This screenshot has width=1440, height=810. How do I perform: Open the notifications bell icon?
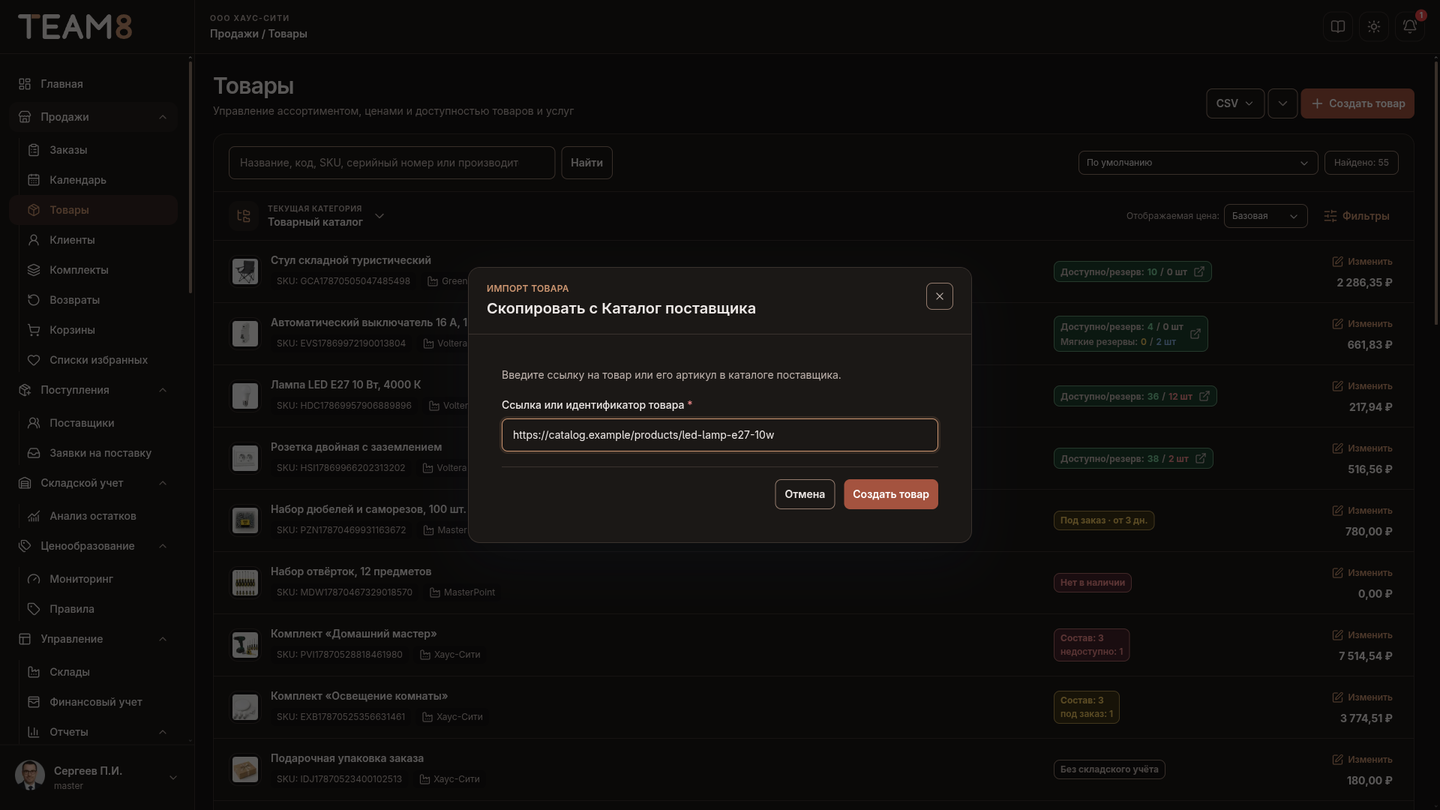[1410, 26]
